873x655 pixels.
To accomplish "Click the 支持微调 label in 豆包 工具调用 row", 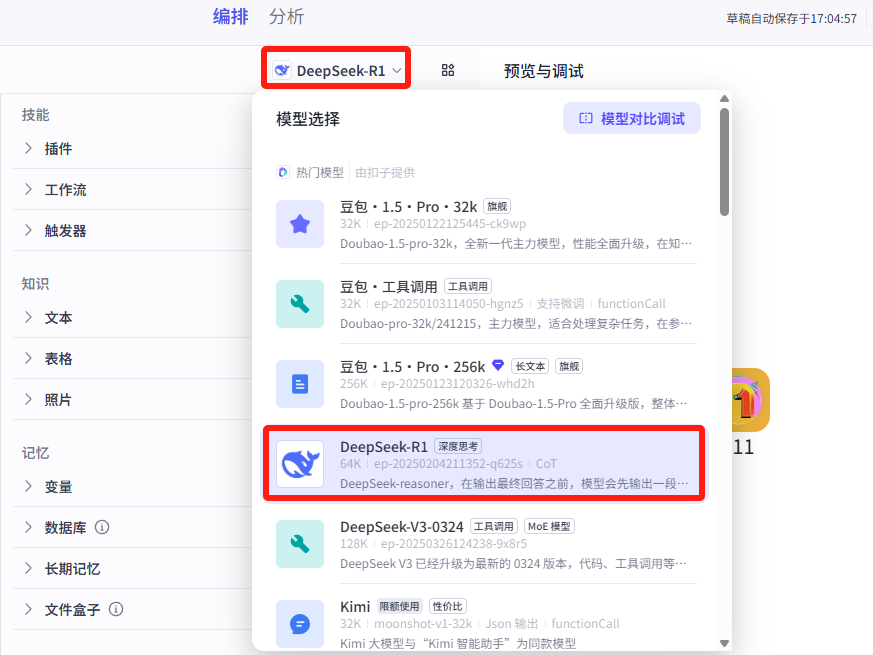I will (560, 304).
